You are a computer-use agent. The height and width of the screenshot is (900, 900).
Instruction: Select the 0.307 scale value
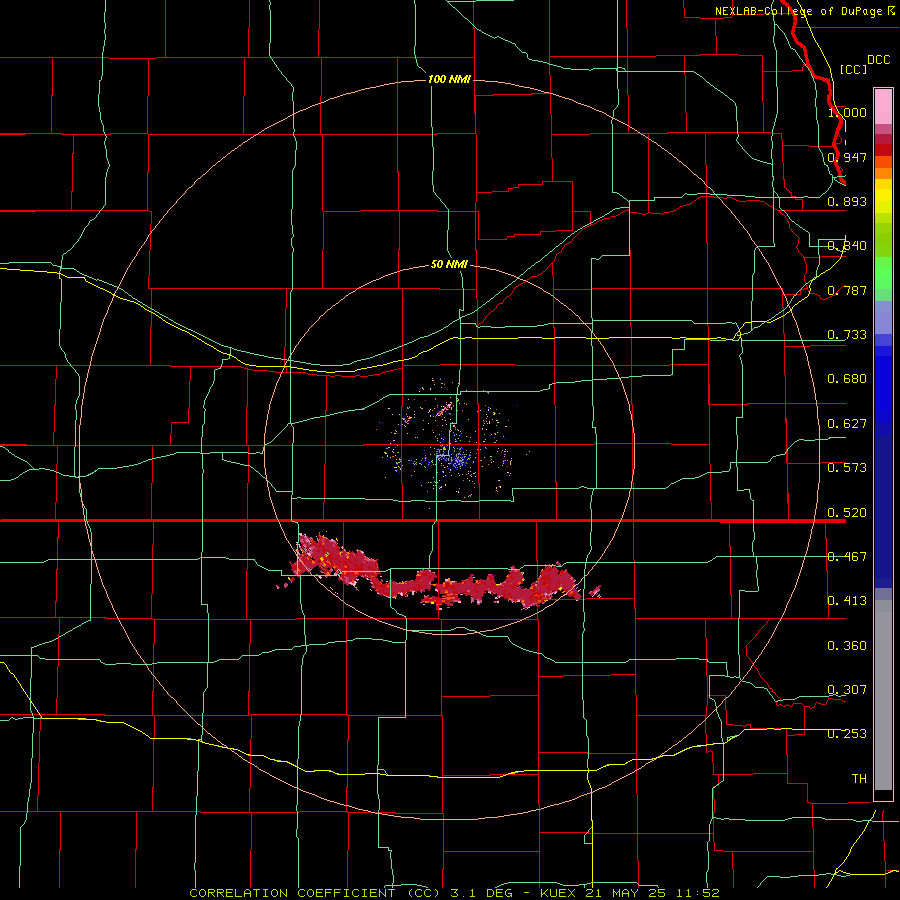click(x=847, y=690)
